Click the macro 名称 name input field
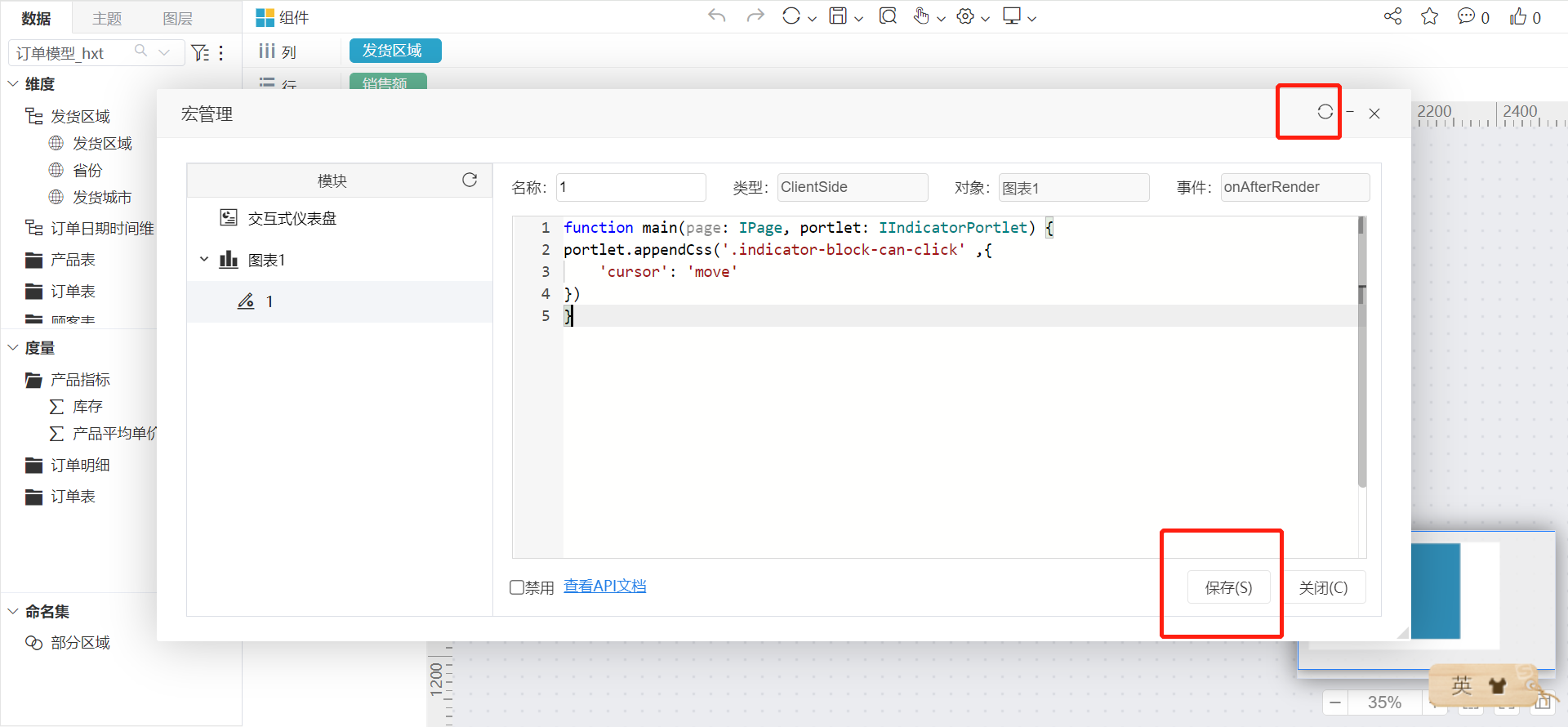 point(630,187)
